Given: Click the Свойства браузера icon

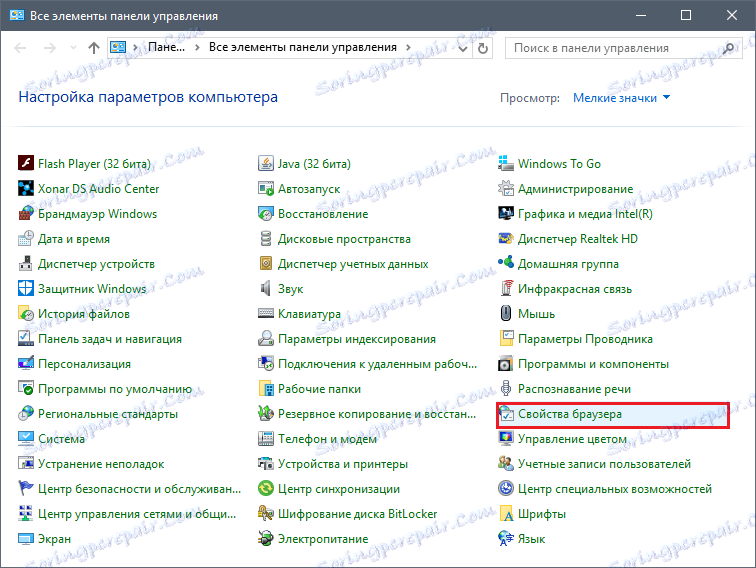Looking at the screenshot, I should pos(506,414).
